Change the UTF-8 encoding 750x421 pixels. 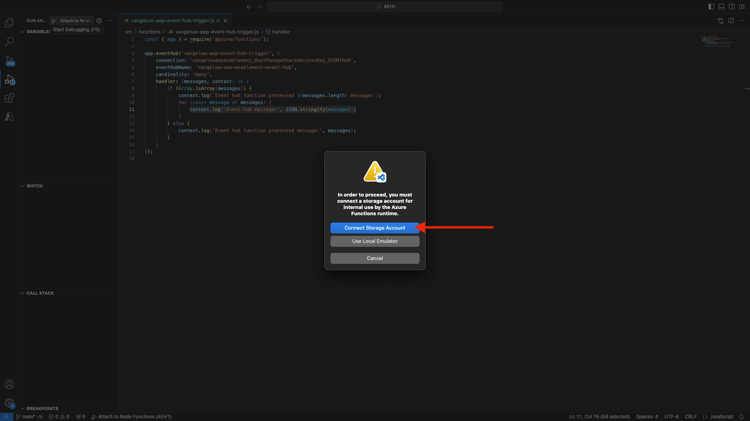pos(671,417)
